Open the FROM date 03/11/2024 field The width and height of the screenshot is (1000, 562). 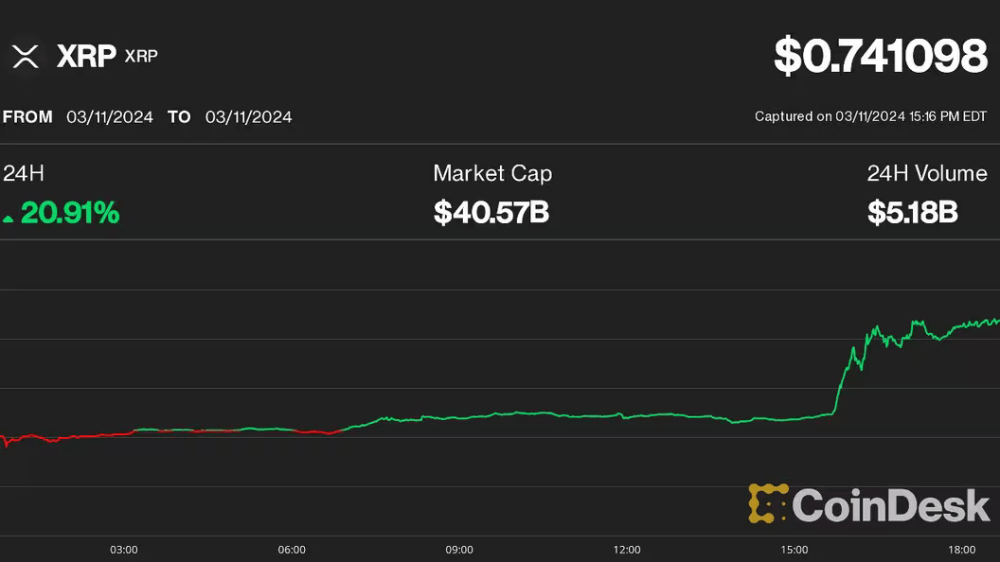110,117
